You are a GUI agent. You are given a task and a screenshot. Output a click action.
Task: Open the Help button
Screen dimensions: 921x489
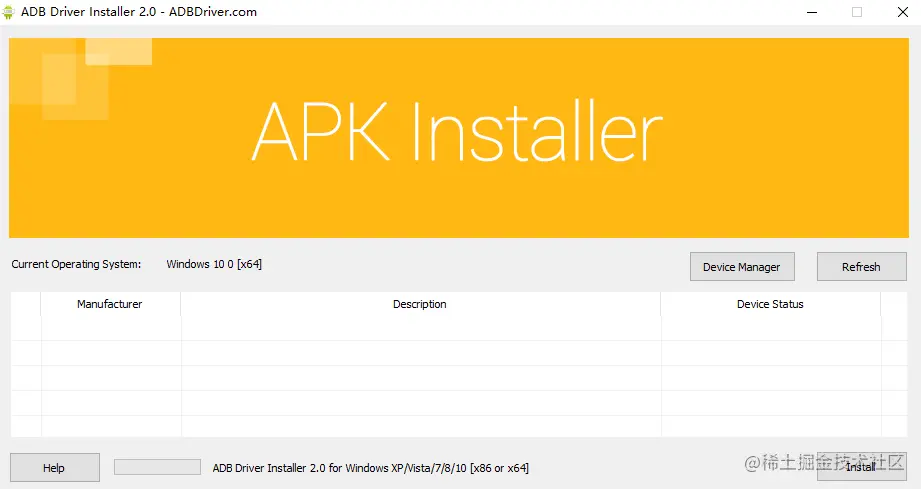(55, 467)
